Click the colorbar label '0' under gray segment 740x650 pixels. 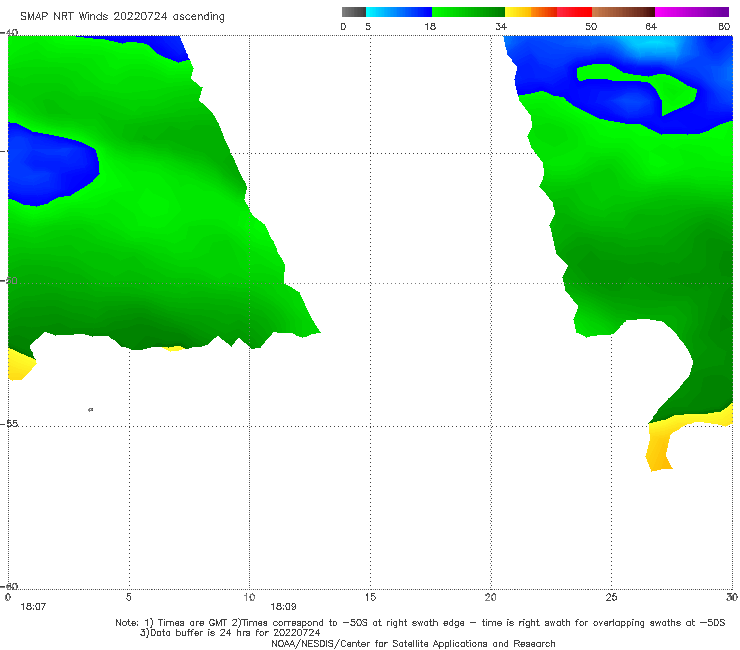pos(343,26)
